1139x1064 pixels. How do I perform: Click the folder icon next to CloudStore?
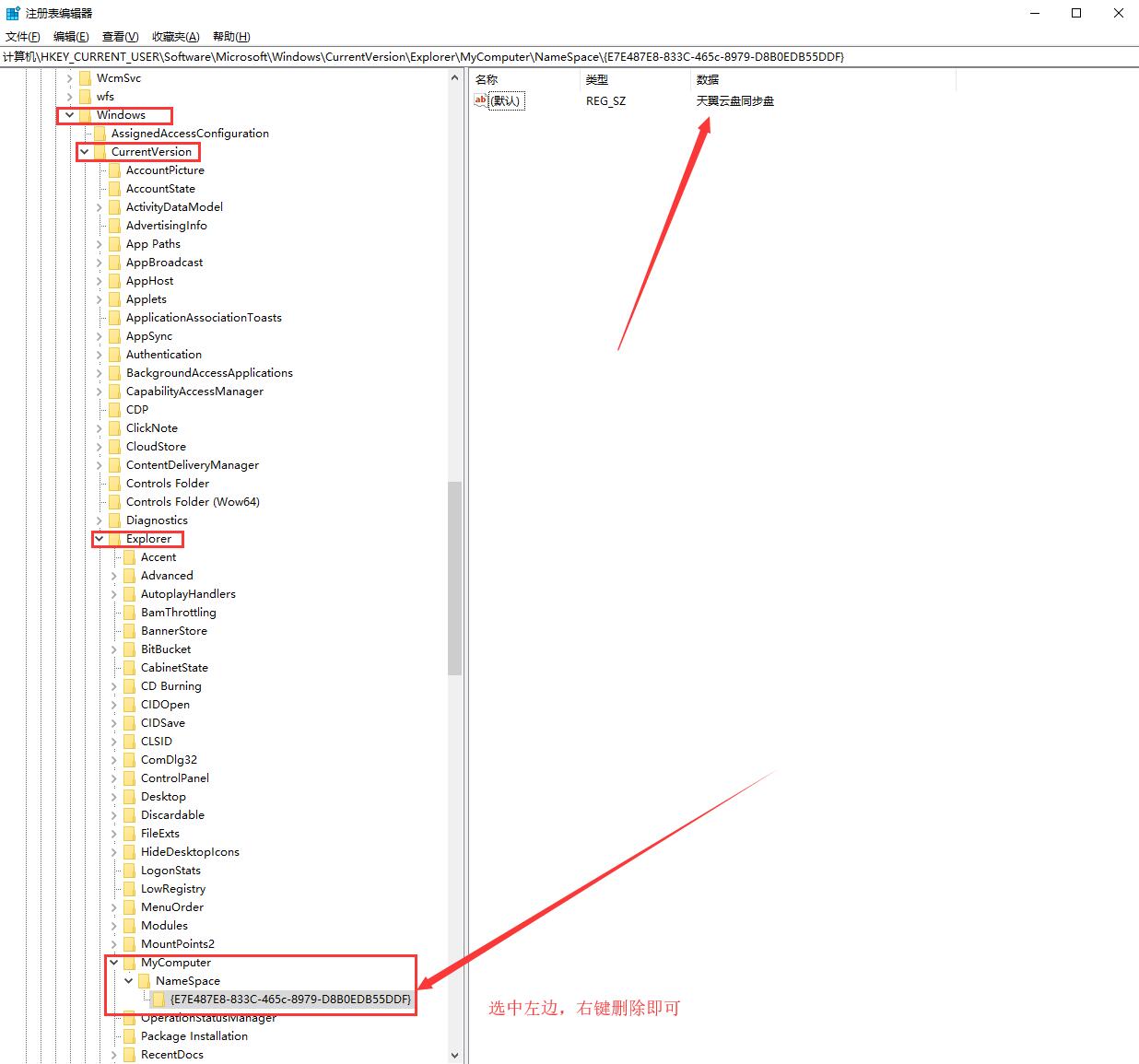coord(114,447)
